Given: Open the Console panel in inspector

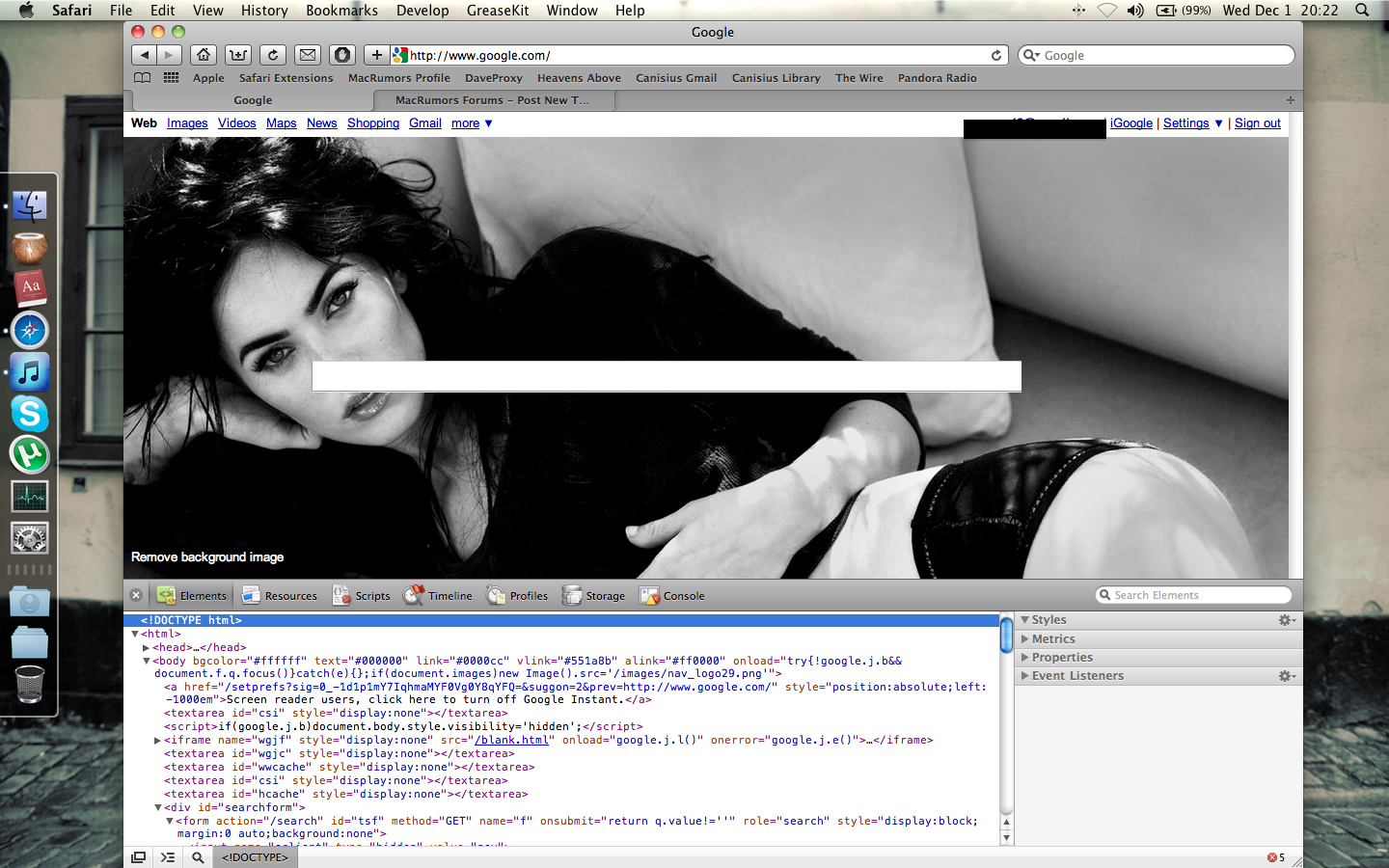Looking at the screenshot, I should pos(672,595).
